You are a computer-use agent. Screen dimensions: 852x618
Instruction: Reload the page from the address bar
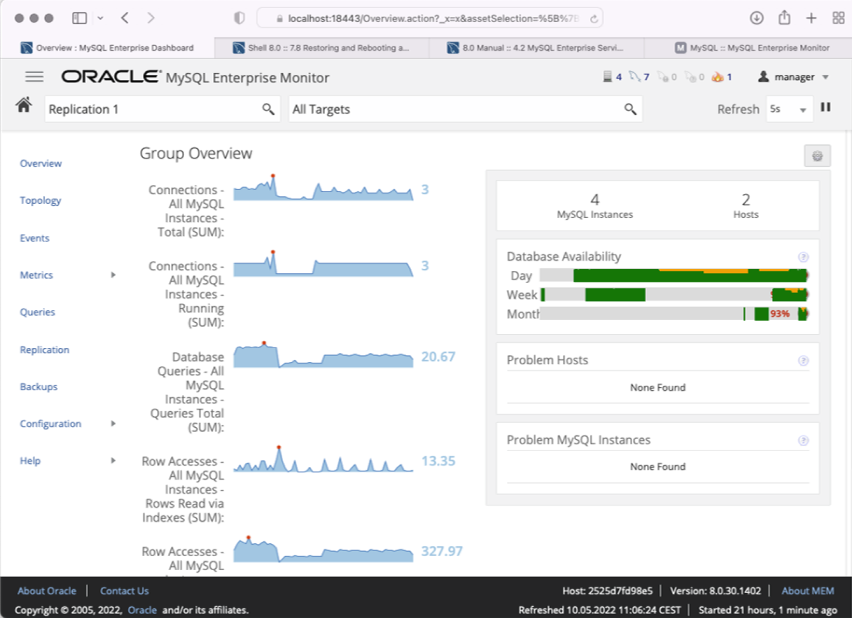594,18
